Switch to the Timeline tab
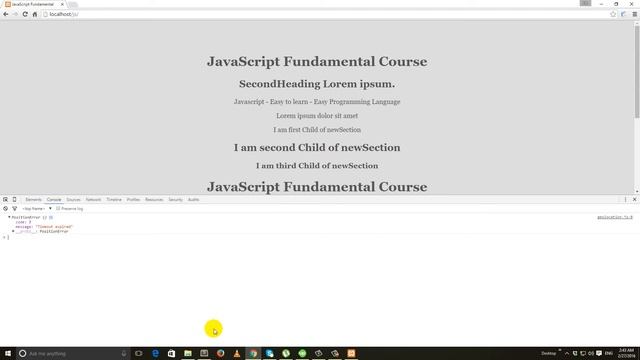 (x=114, y=200)
